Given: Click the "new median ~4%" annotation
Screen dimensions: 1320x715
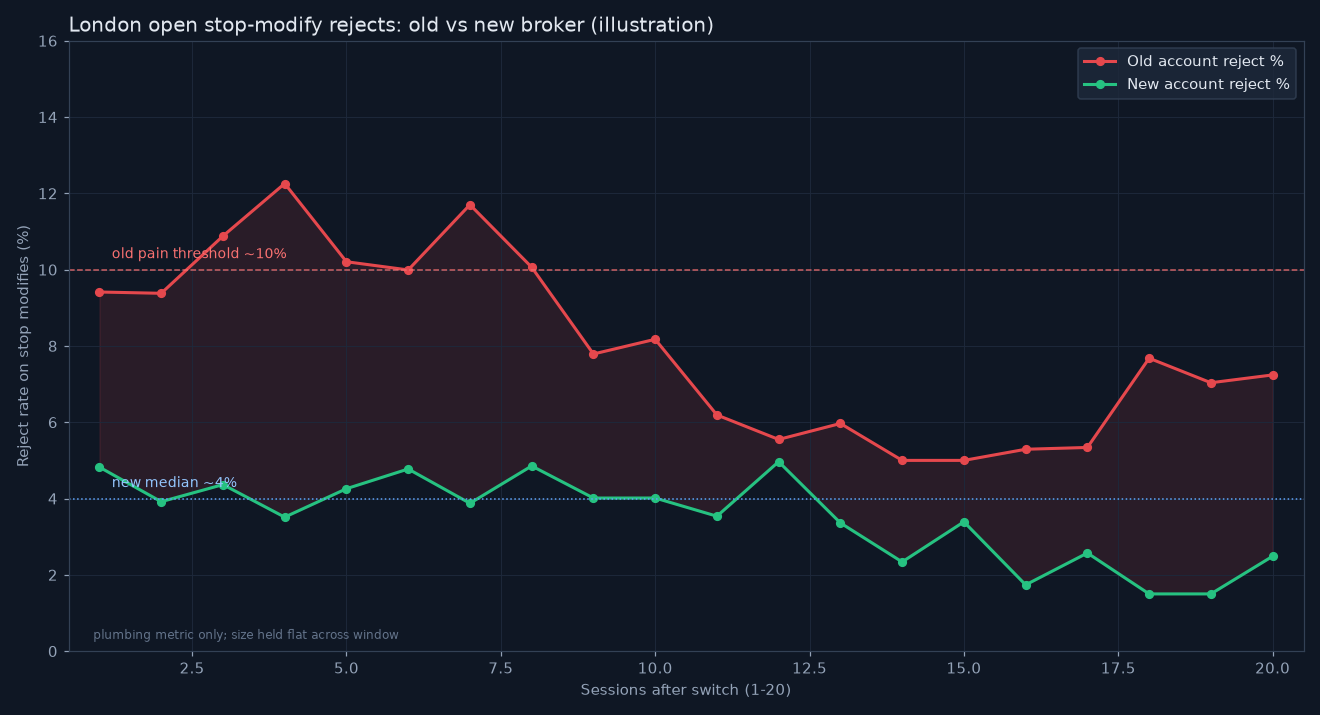Looking at the screenshot, I should click(x=174, y=483).
